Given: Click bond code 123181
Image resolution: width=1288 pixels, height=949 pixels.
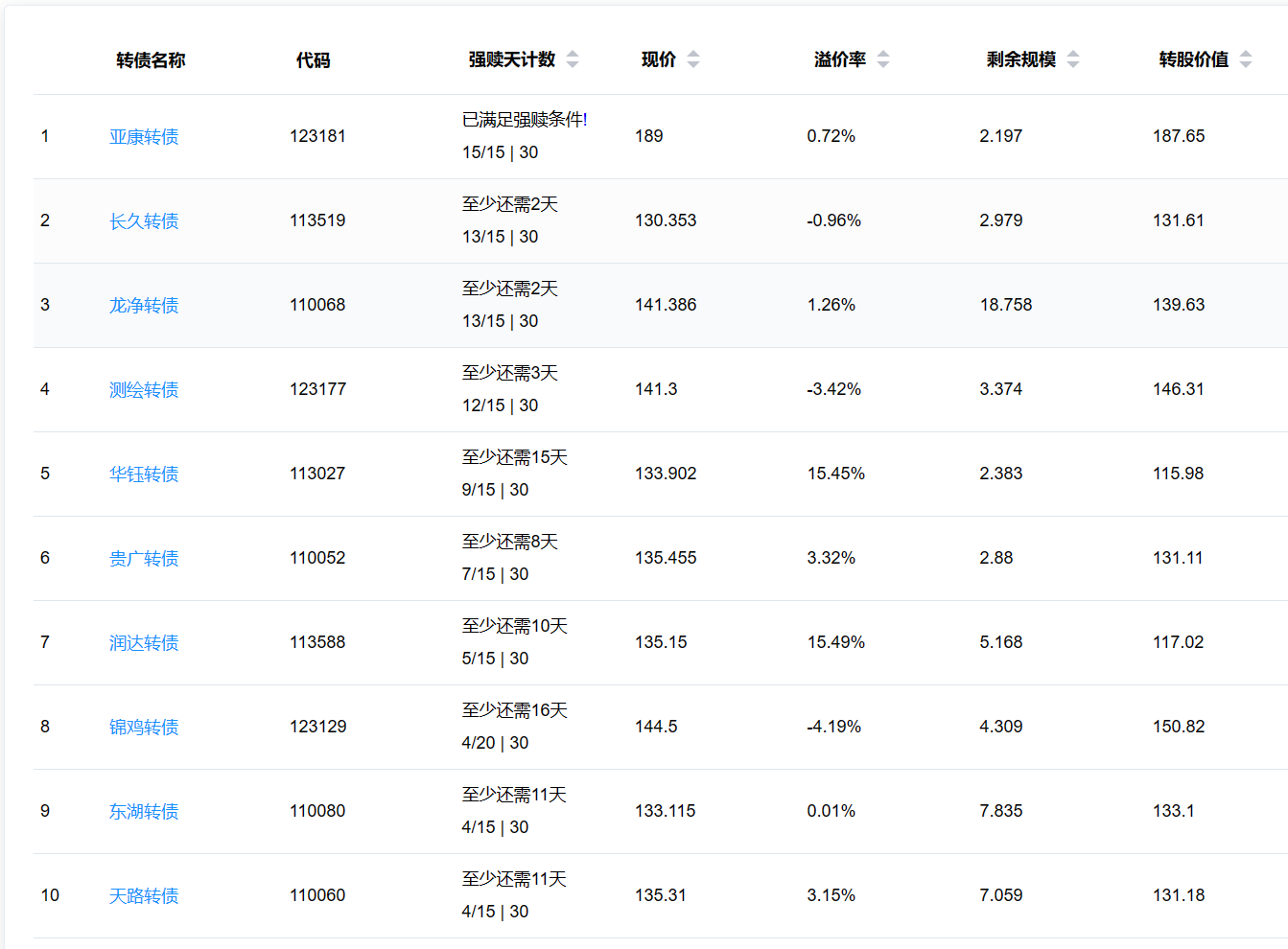Looking at the screenshot, I should coord(317,136).
